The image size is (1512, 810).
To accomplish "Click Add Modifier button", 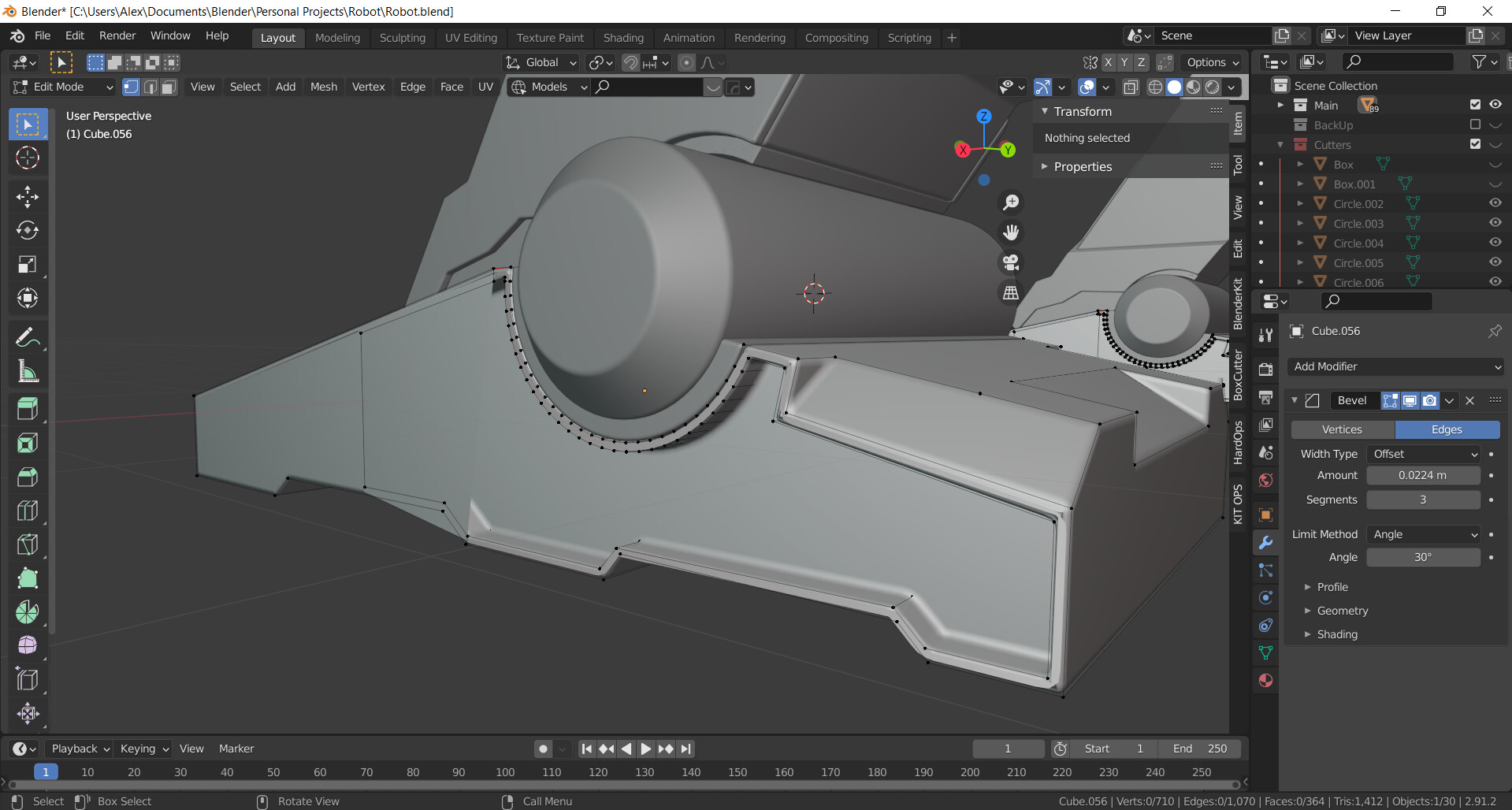I will [x=1395, y=366].
